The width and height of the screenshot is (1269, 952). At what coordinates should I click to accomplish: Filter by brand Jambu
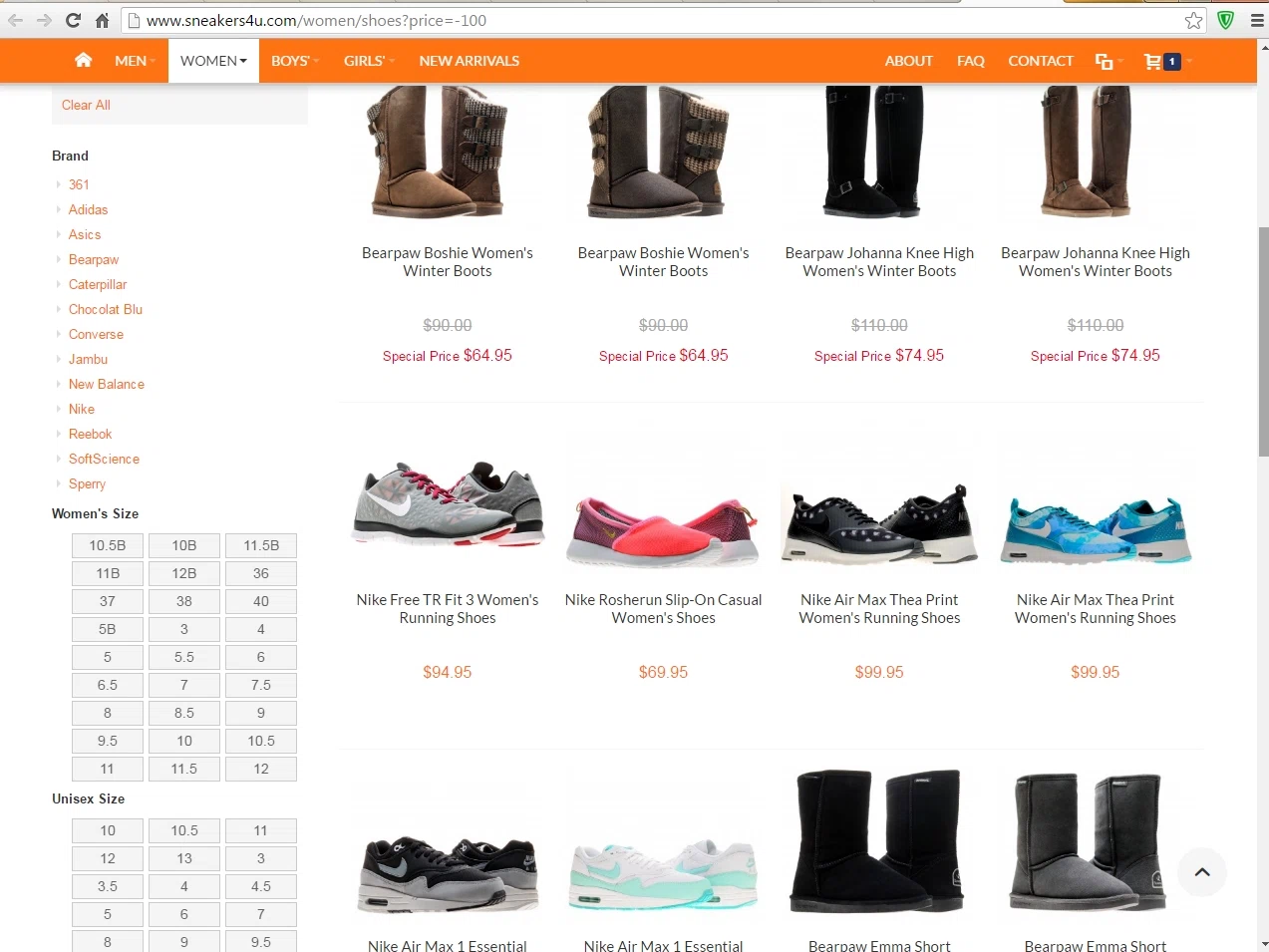click(88, 359)
